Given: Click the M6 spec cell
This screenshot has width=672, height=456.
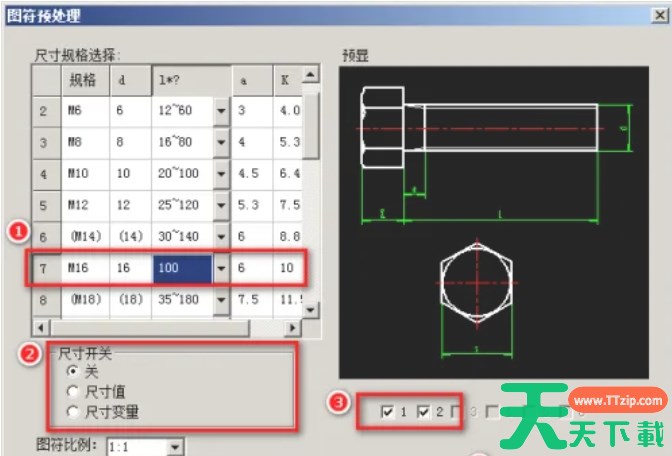Looking at the screenshot, I should point(85,111).
